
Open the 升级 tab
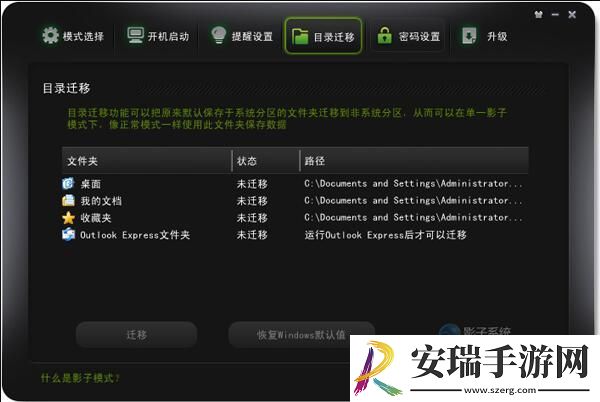[x=485, y=36]
